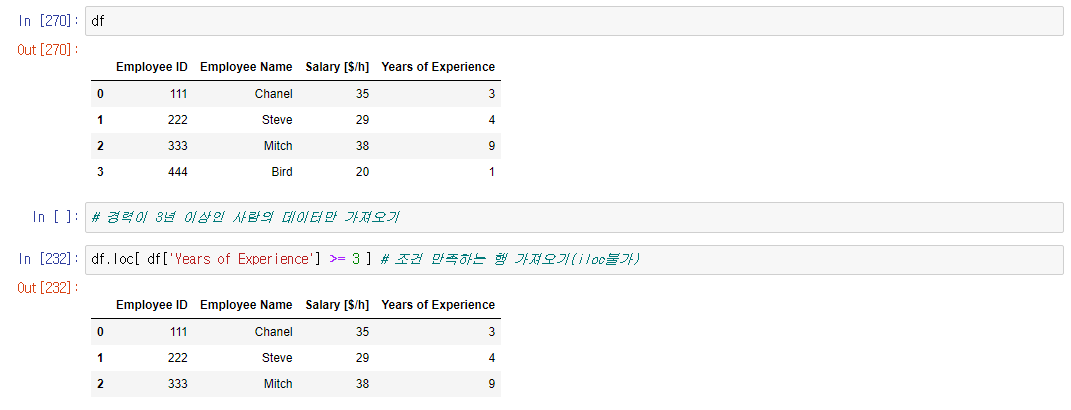Click Employee Name header in Out[232] table
This screenshot has height=410, width=1071.
[246, 305]
